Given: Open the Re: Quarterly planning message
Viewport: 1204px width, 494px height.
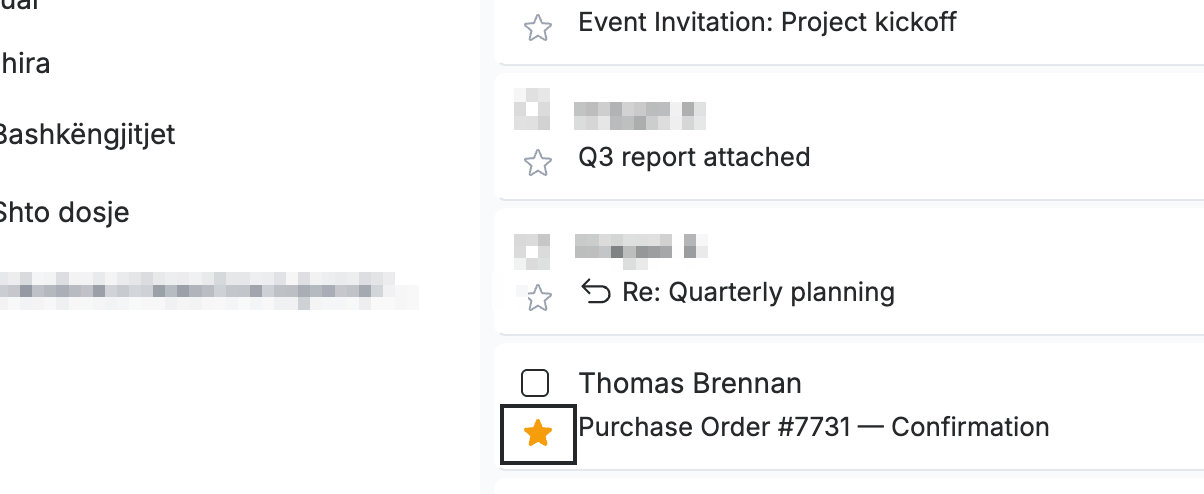Looking at the screenshot, I should point(758,292).
